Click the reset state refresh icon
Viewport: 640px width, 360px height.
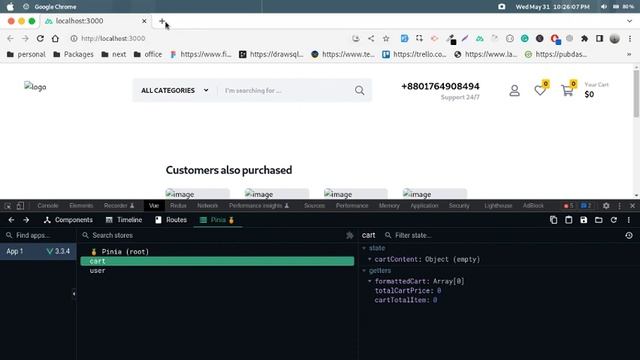pos(613,220)
